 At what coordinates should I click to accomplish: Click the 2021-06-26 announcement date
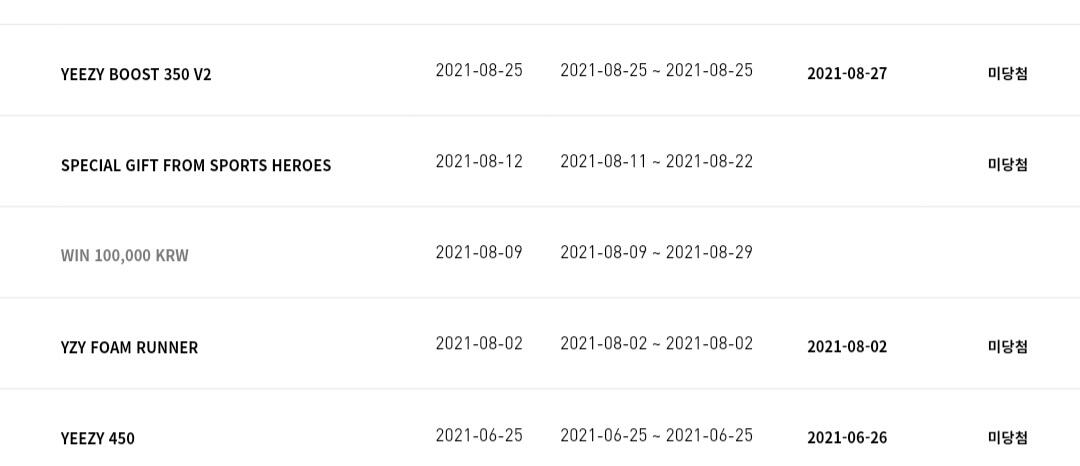(x=847, y=438)
